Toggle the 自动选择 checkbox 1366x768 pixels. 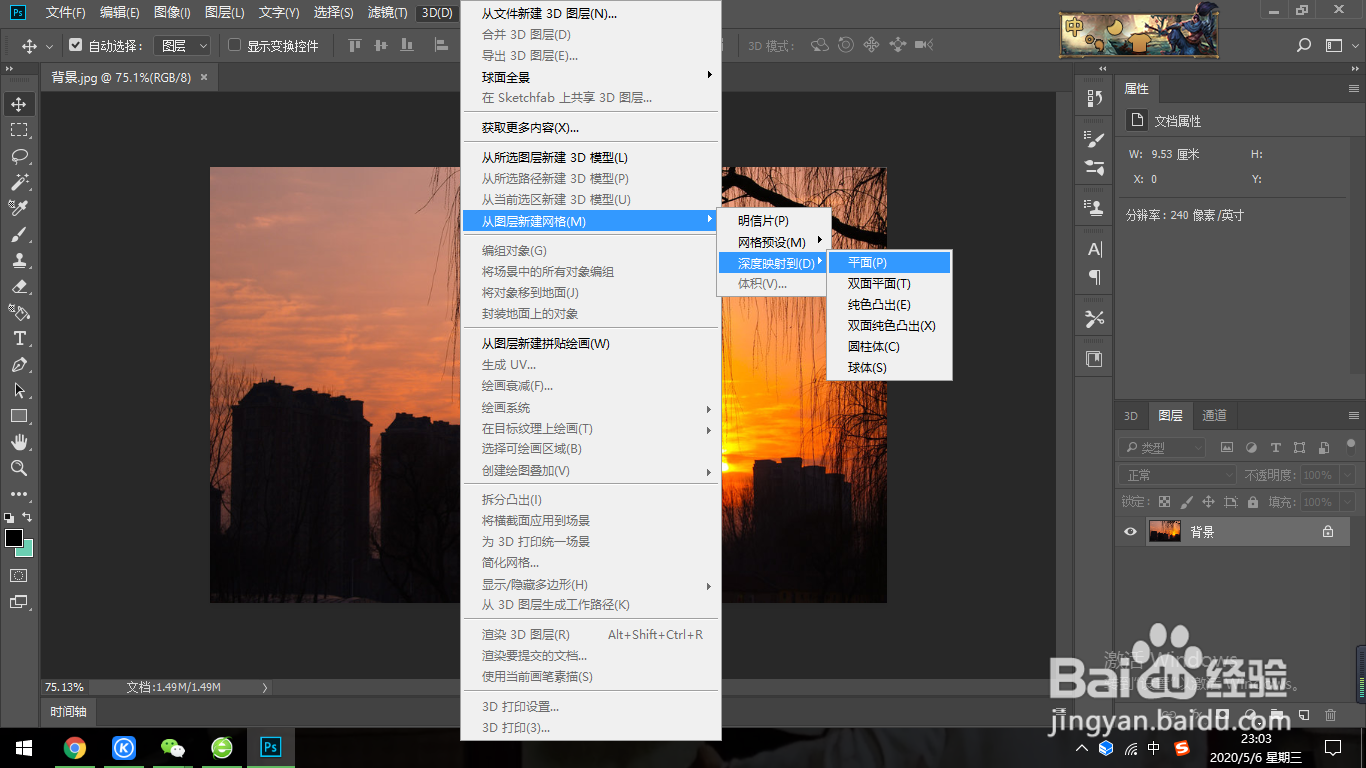pos(76,45)
